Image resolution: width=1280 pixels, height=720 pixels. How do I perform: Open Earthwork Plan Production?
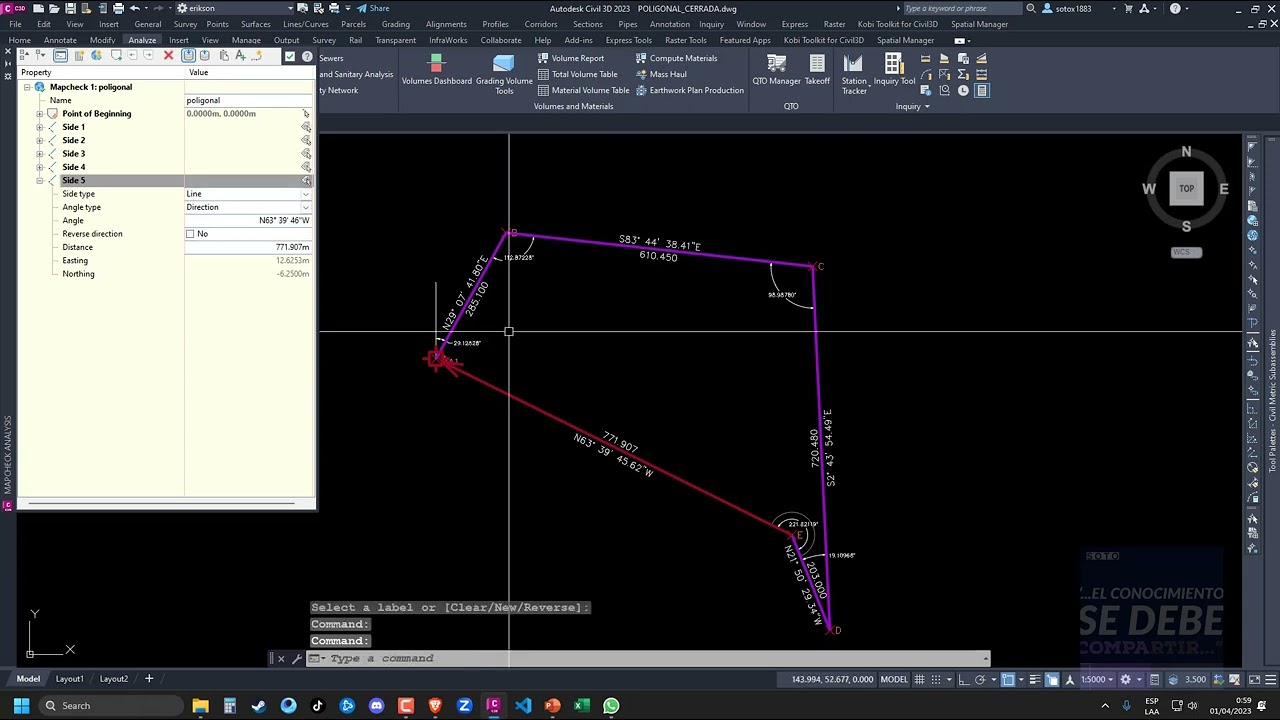tap(689, 90)
